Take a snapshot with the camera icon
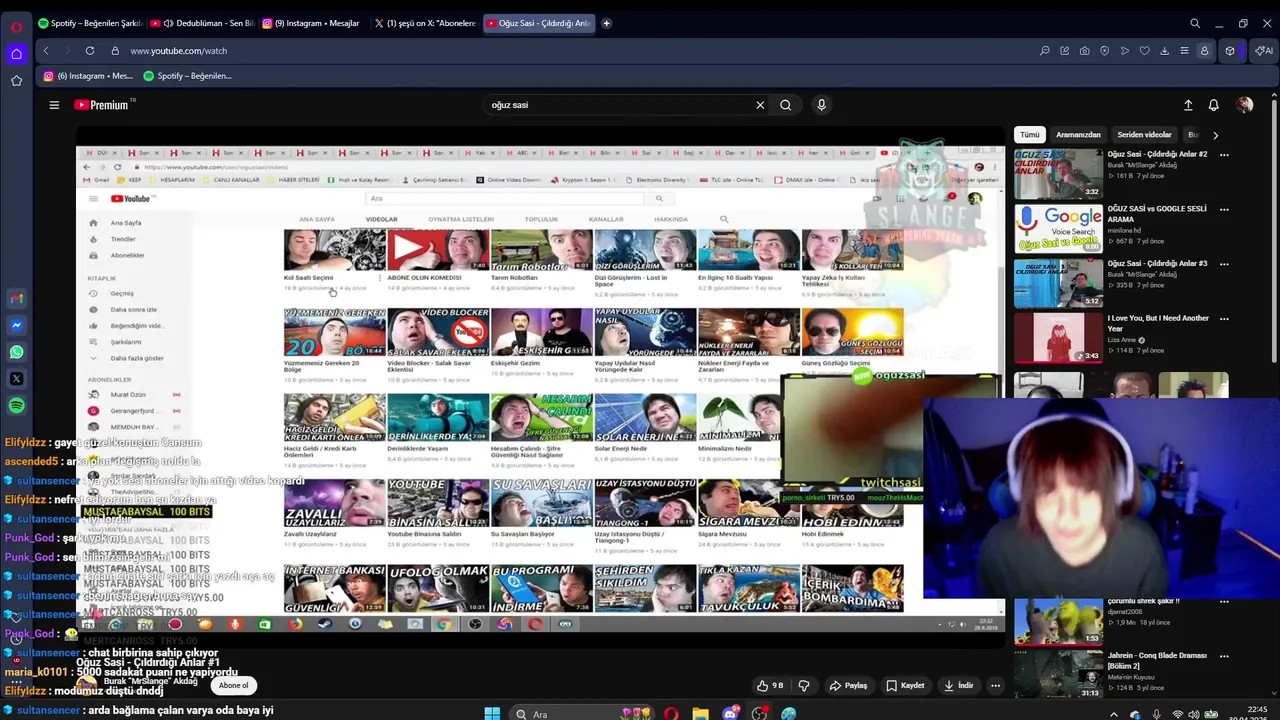 1085,51
